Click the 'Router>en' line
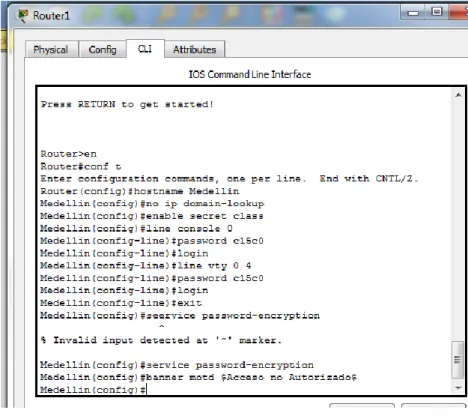 click(x=69, y=154)
